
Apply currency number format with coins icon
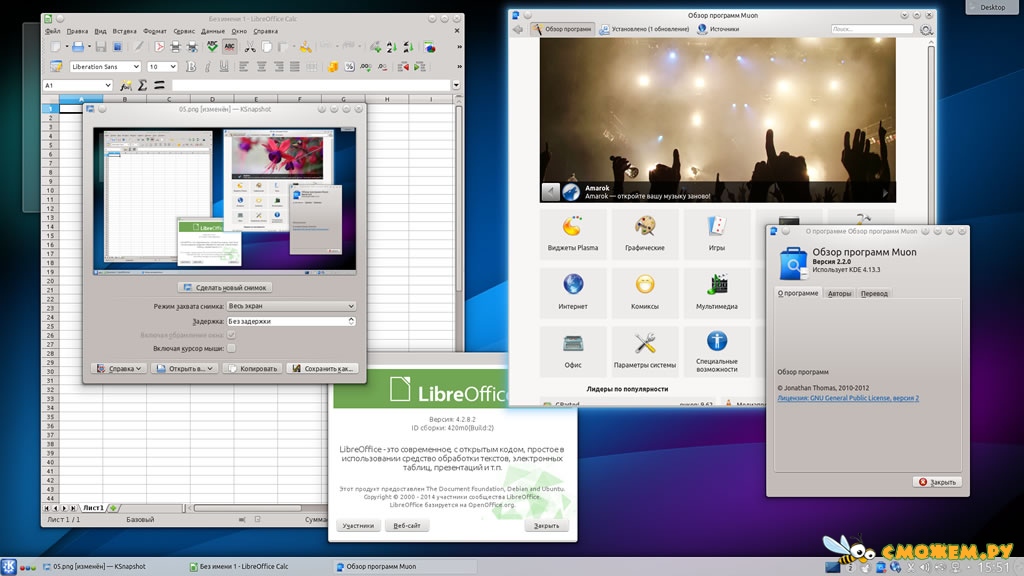point(333,67)
